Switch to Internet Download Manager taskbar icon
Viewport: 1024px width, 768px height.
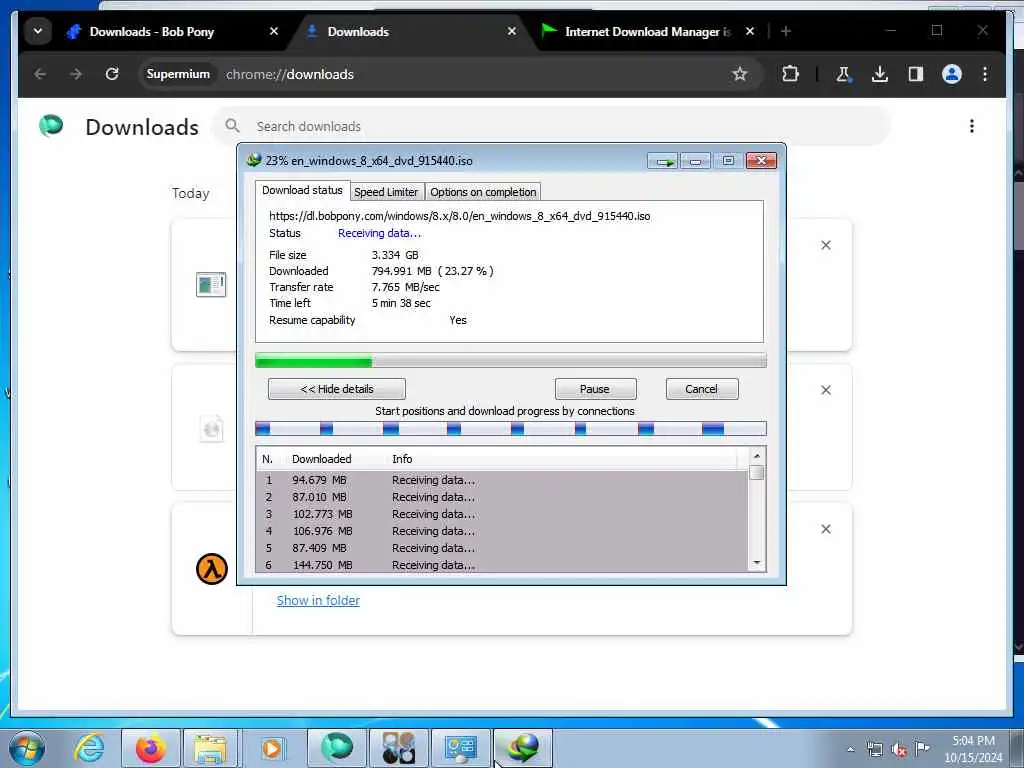pyautogui.click(x=523, y=748)
